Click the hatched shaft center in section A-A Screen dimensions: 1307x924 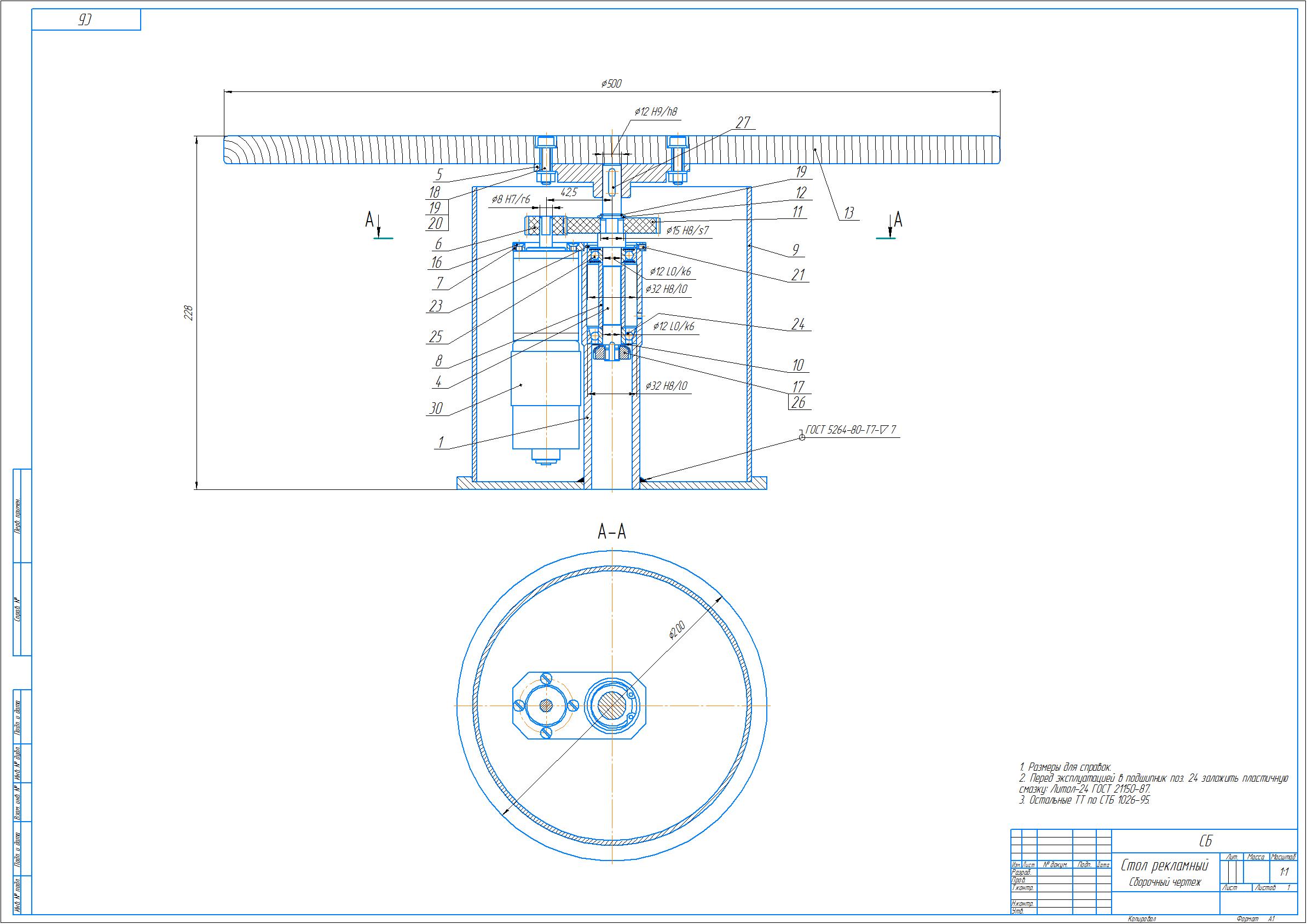pos(612,706)
